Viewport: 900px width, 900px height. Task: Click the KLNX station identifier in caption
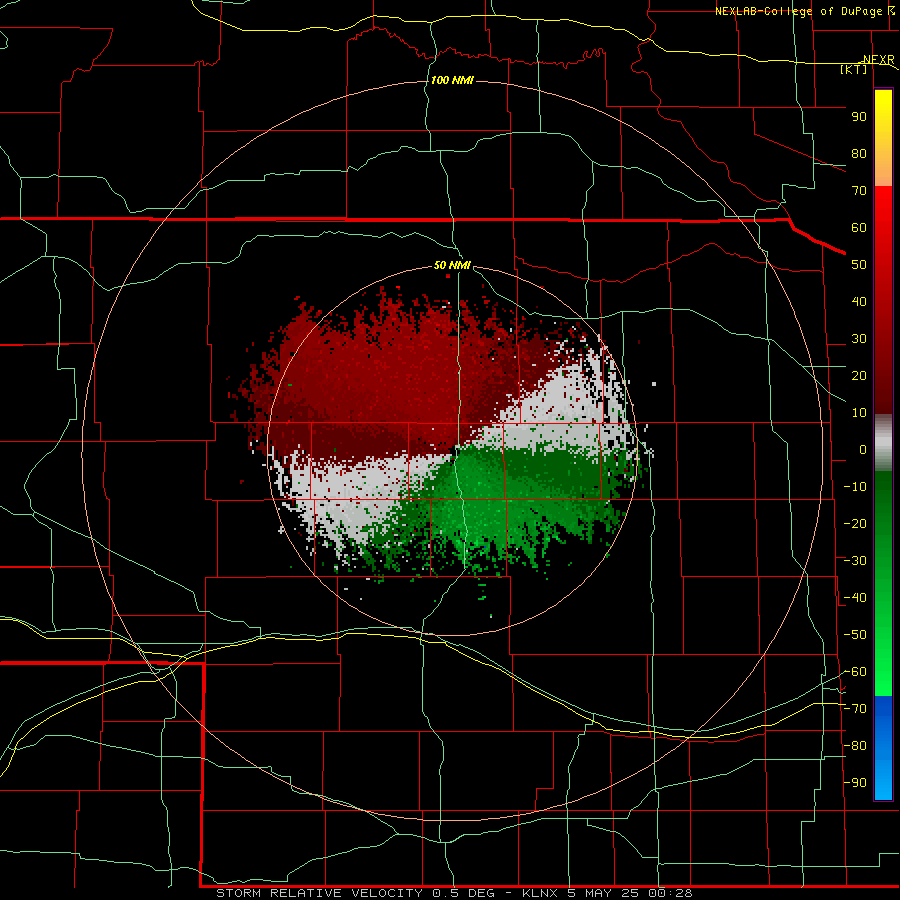540,893
